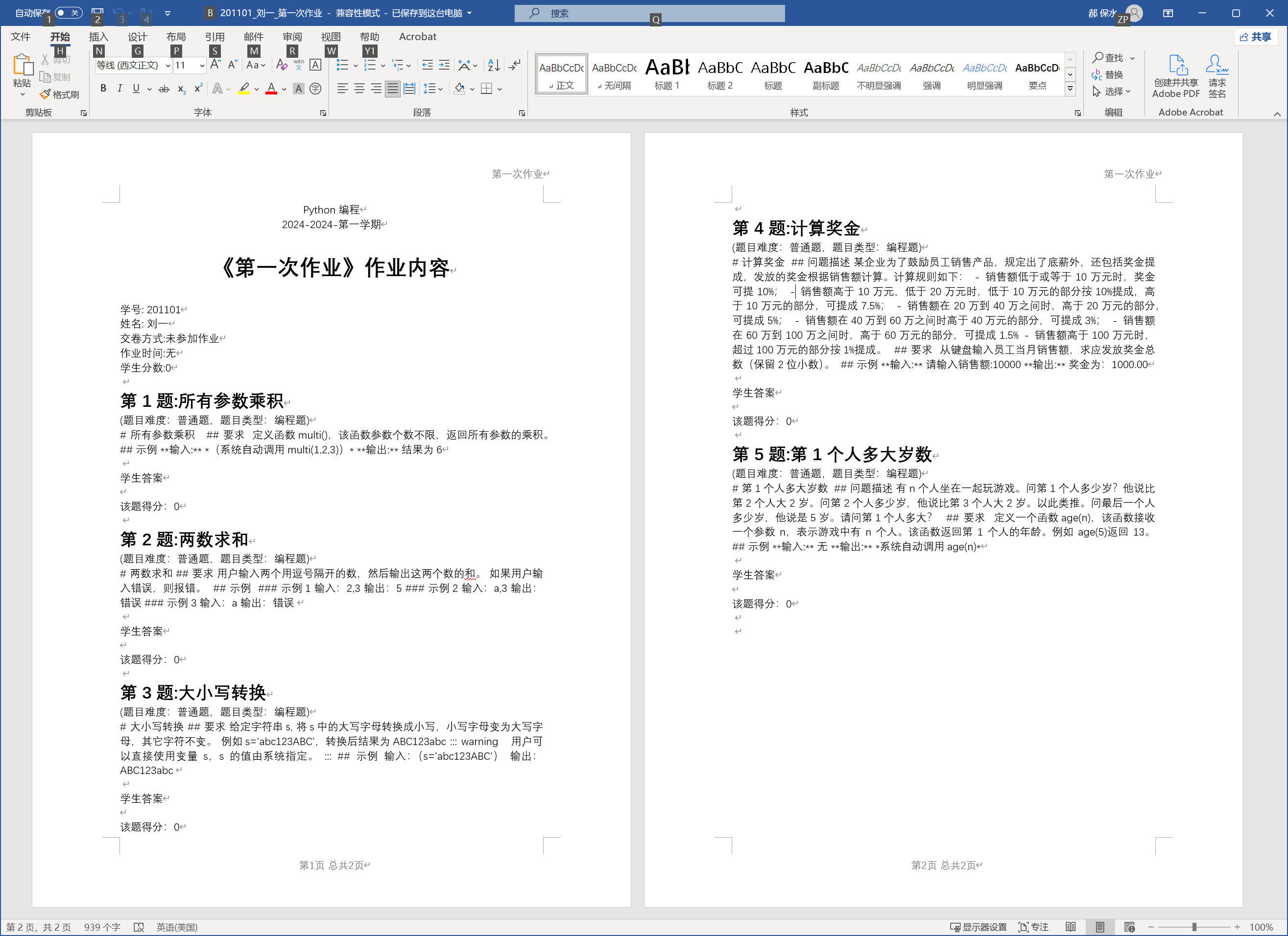Click the zoom in plus icon
This screenshot has width=1288, height=936.
click(x=1238, y=927)
